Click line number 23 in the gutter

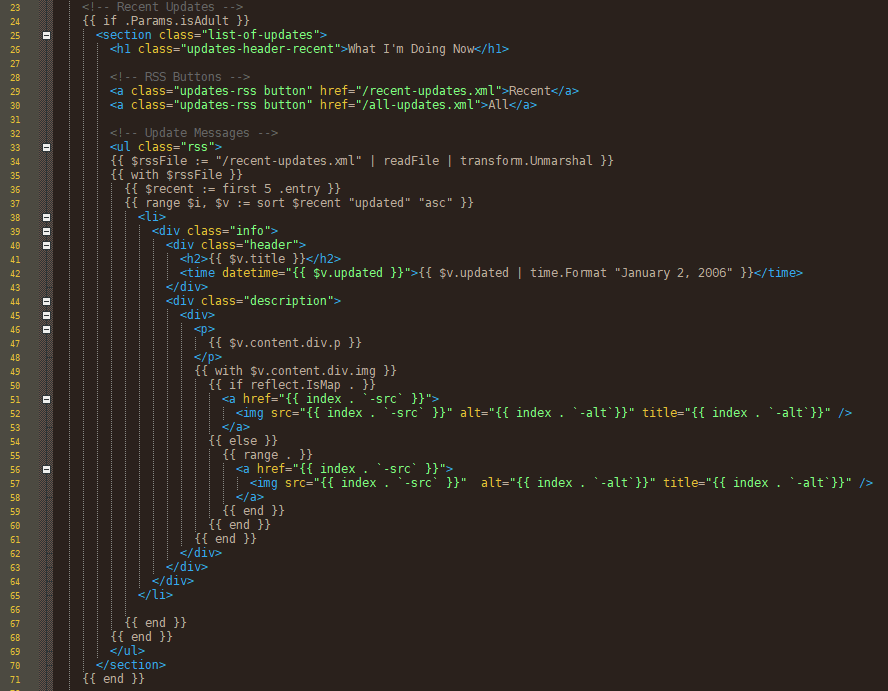point(14,6)
